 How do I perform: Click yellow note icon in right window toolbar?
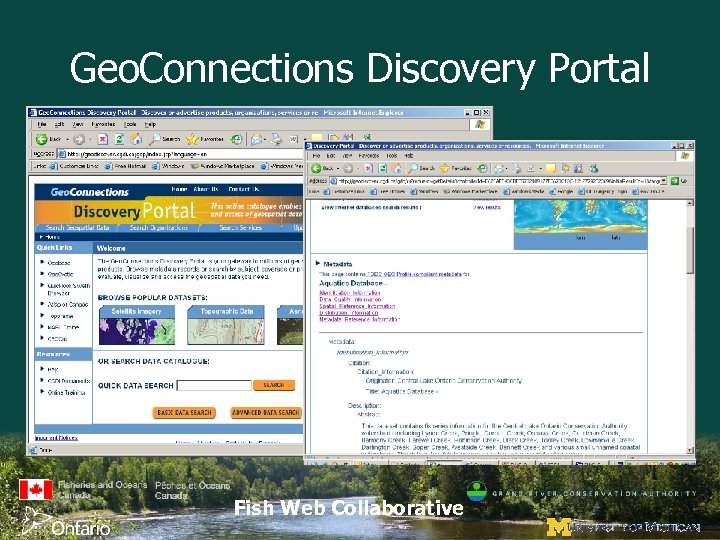coord(551,169)
